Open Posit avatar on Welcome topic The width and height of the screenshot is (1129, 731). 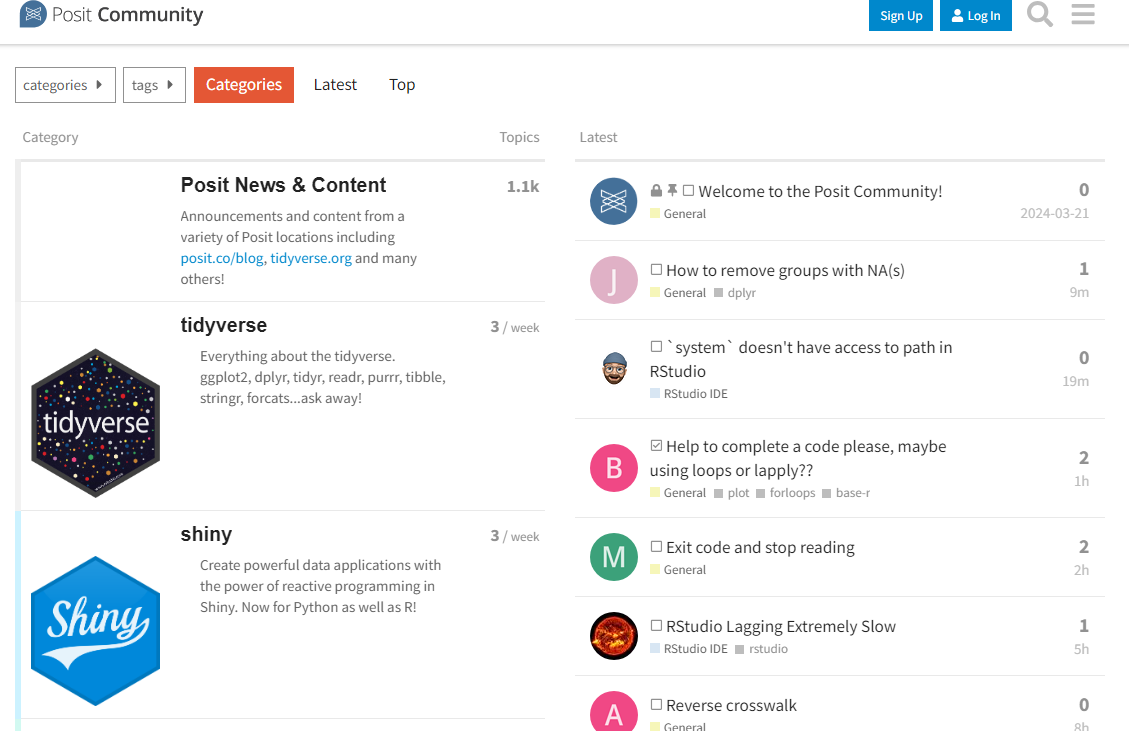[613, 201]
